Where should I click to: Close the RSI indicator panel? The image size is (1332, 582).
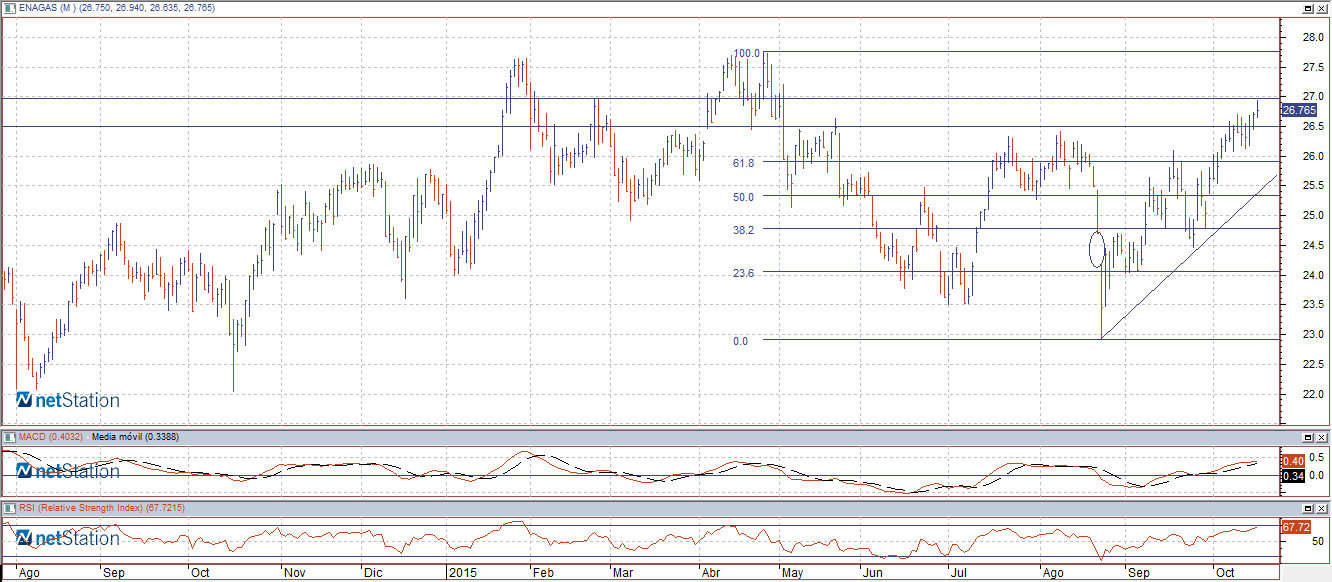coord(1321,508)
